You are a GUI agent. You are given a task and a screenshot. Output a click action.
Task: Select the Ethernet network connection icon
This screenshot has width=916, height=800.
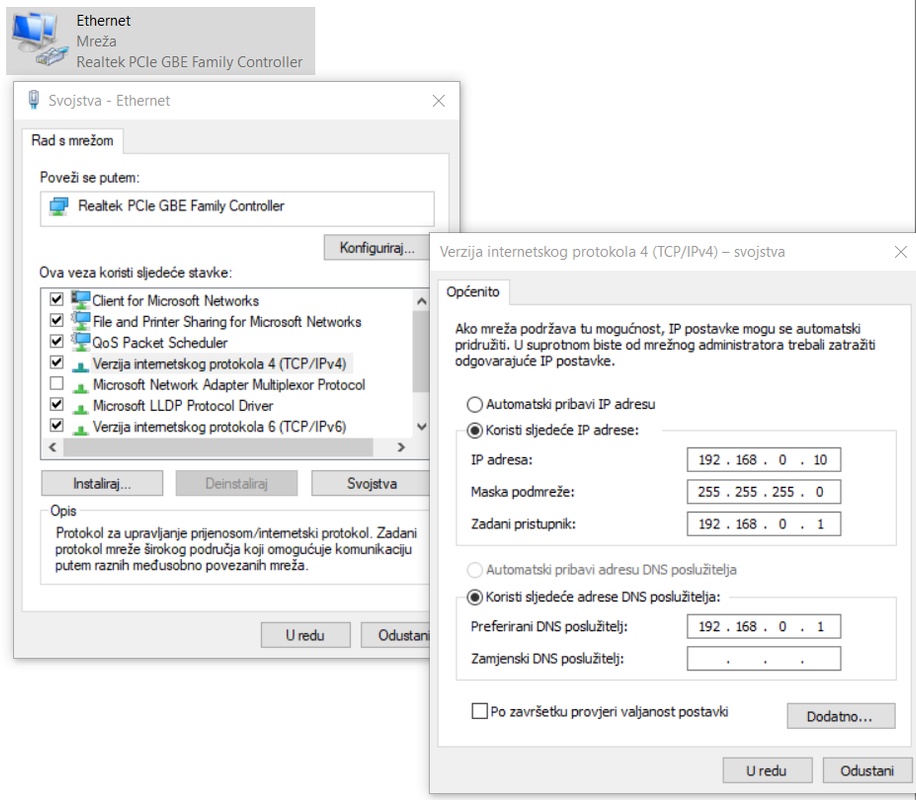click(x=38, y=40)
